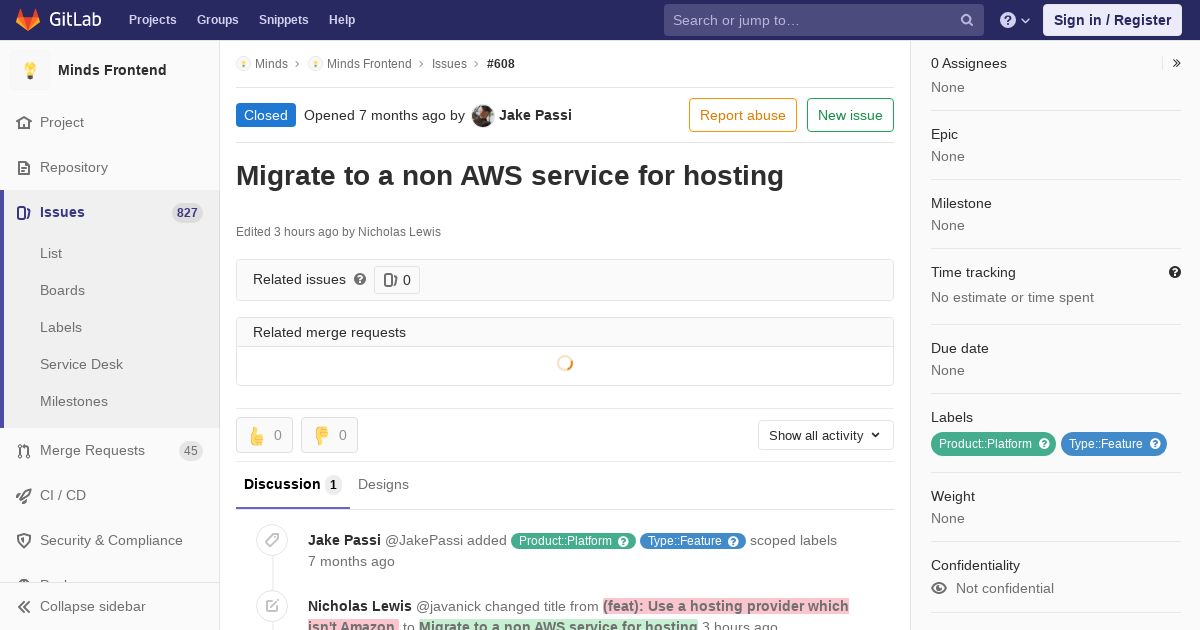This screenshot has width=1200, height=630.
Task: Click the New issue button
Action: (850, 115)
